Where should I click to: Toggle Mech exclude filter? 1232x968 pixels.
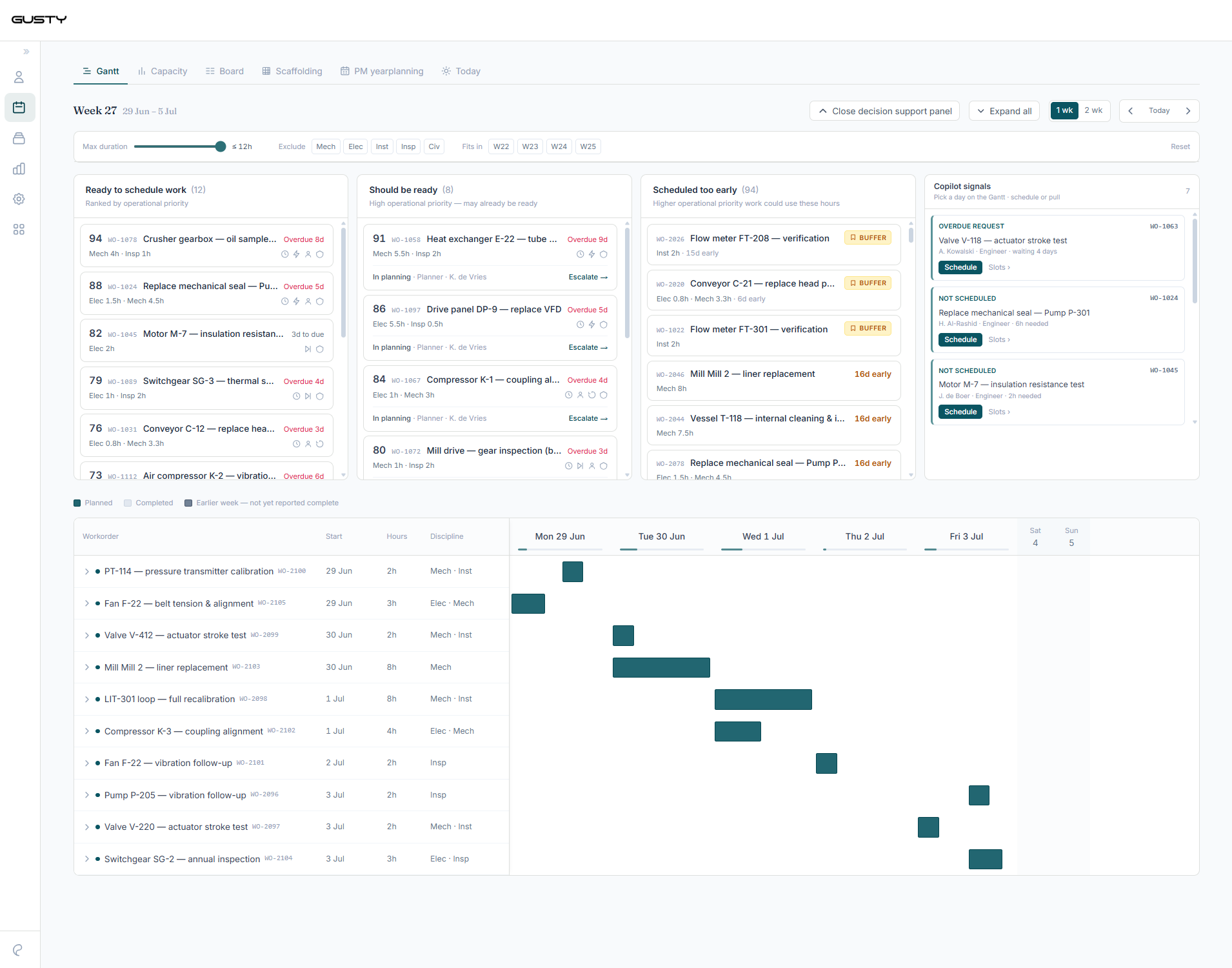326,146
